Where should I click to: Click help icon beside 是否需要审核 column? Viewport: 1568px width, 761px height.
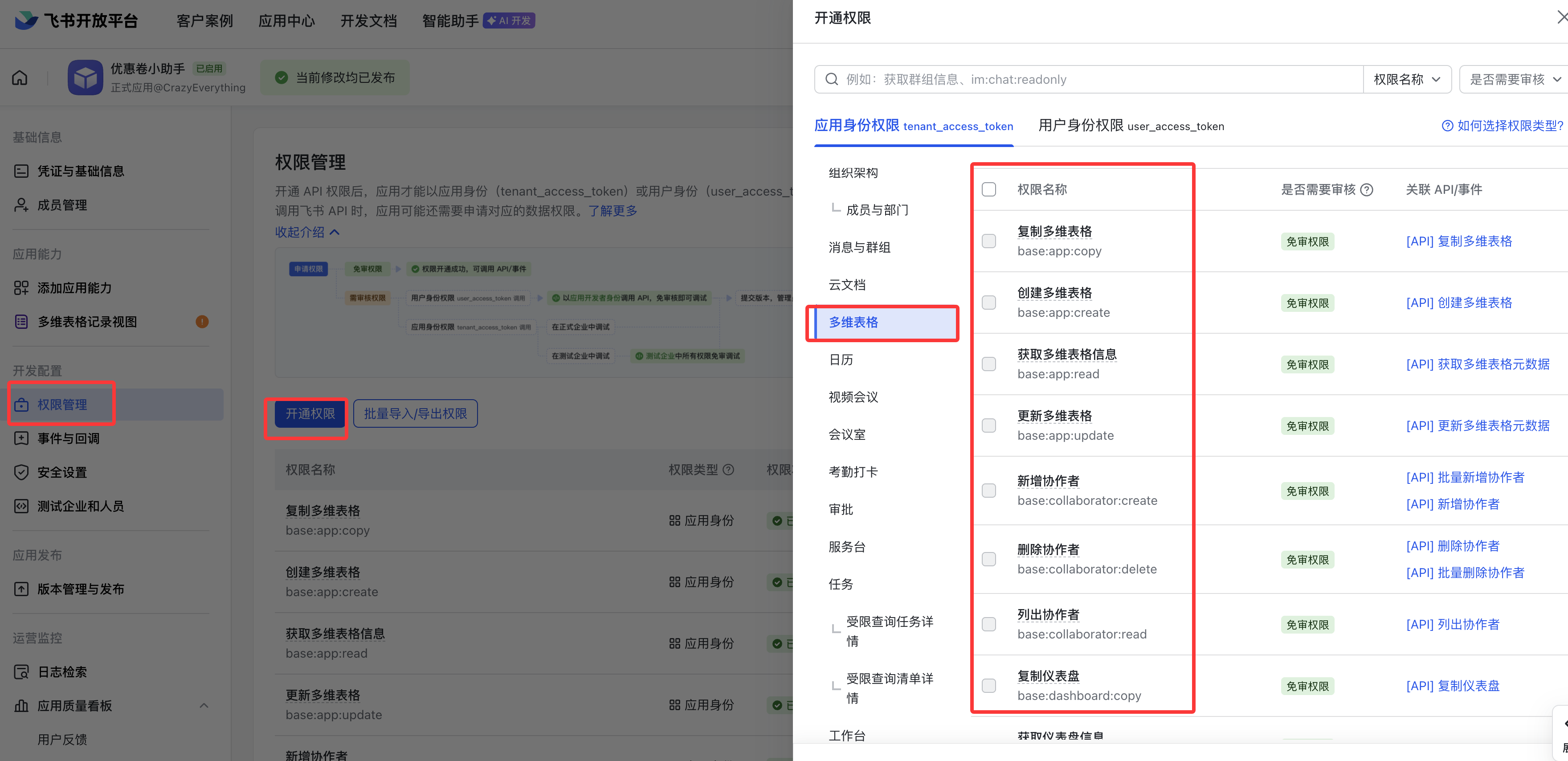click(1367, 190)
